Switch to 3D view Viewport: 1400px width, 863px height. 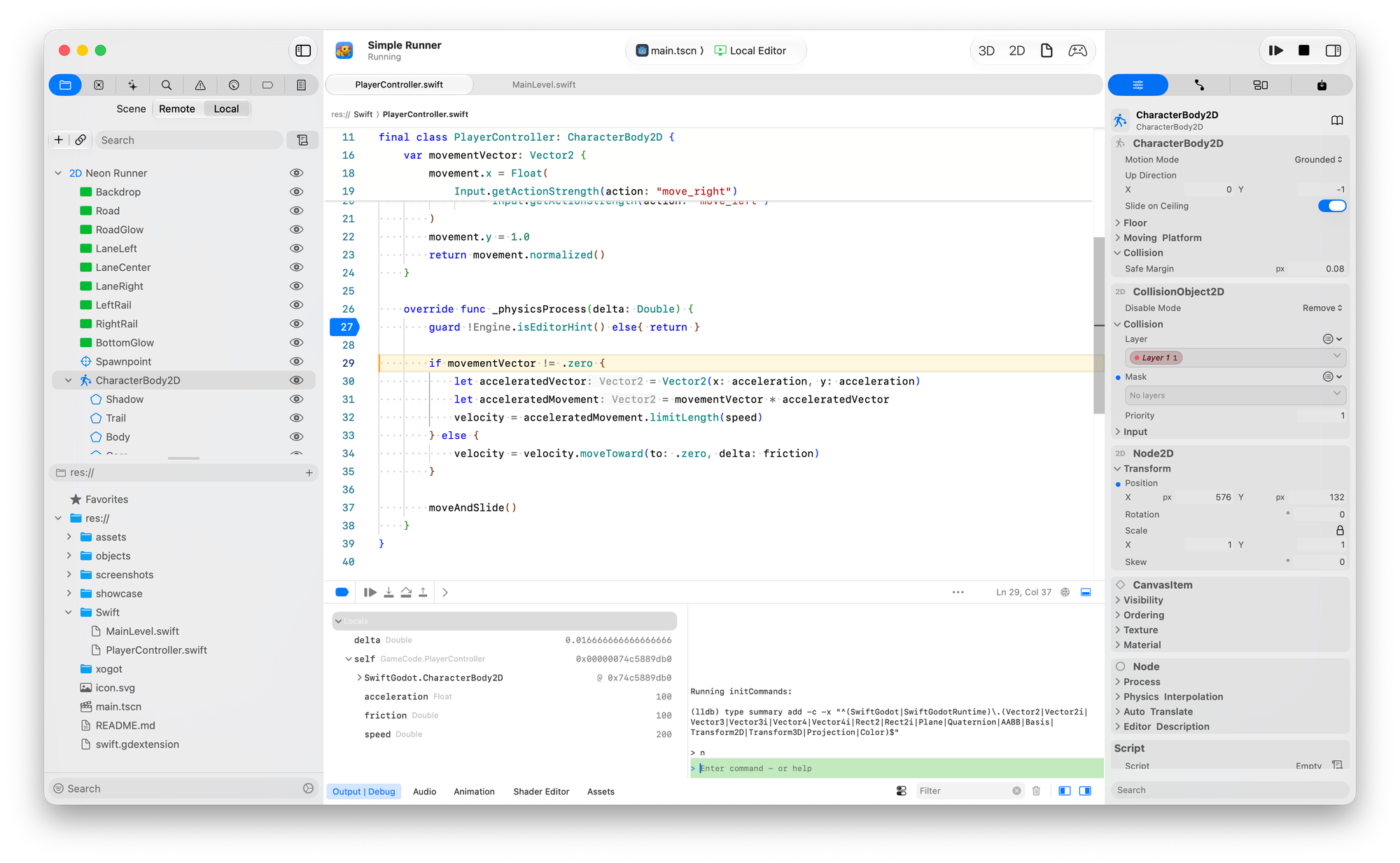986,50
